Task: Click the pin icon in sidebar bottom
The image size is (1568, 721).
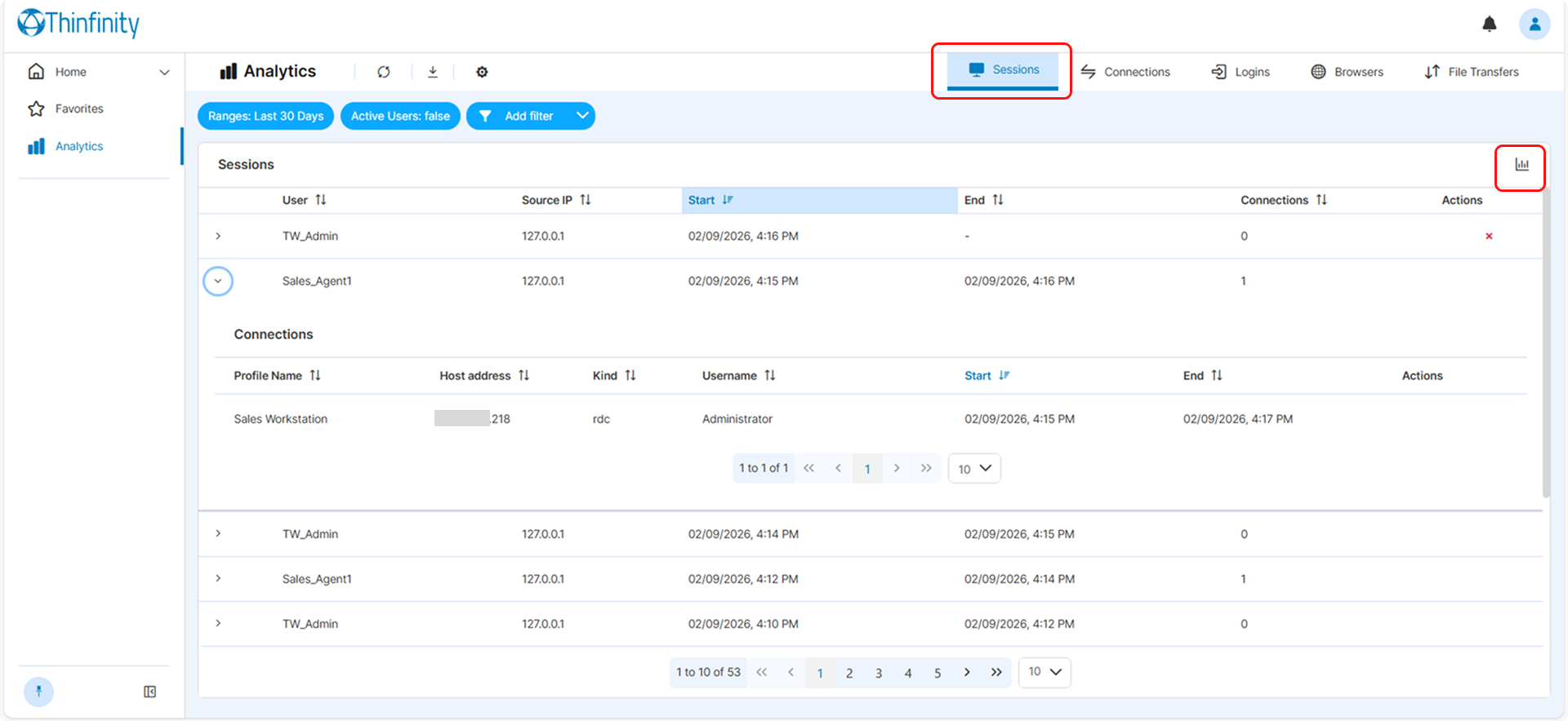Action: (x=38, y=692)
